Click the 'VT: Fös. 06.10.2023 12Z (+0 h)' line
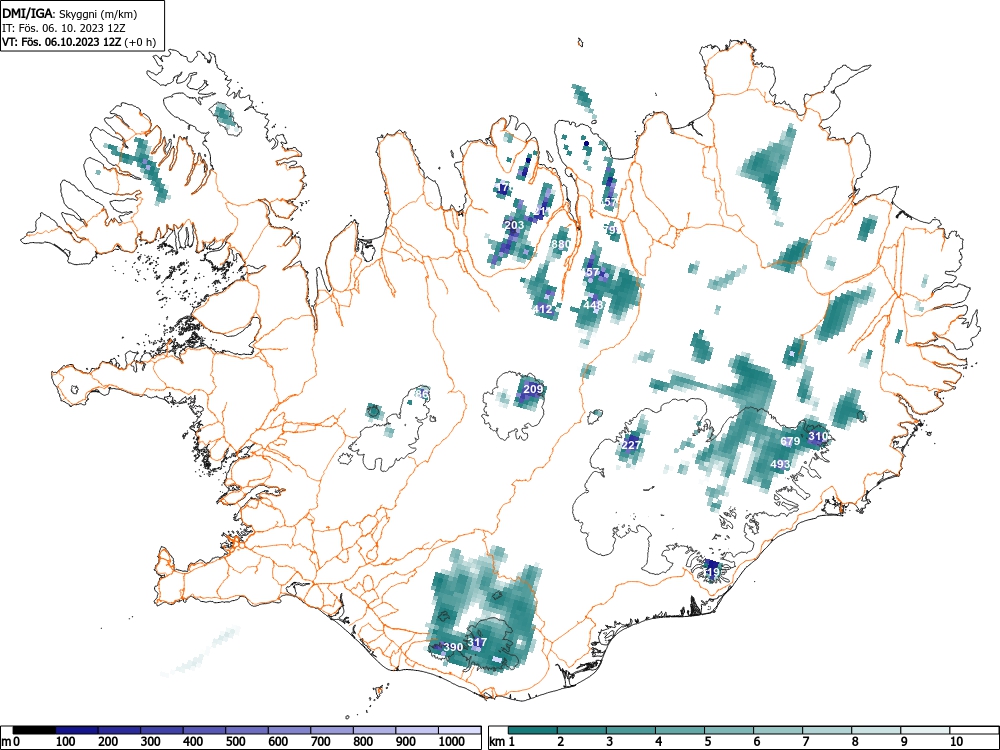Viewport: 1000px width, 750px height. 78,42
